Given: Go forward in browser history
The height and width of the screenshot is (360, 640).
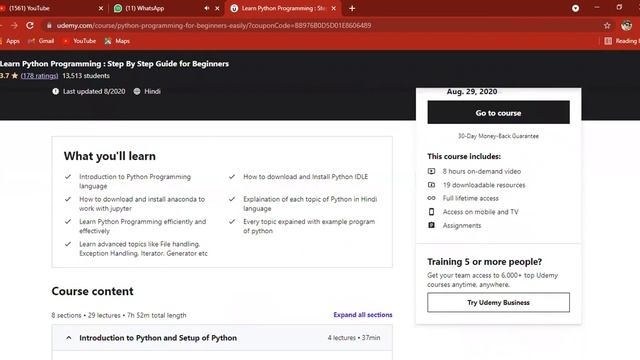Looking at the screenshot, I should (x=14, y=25).
